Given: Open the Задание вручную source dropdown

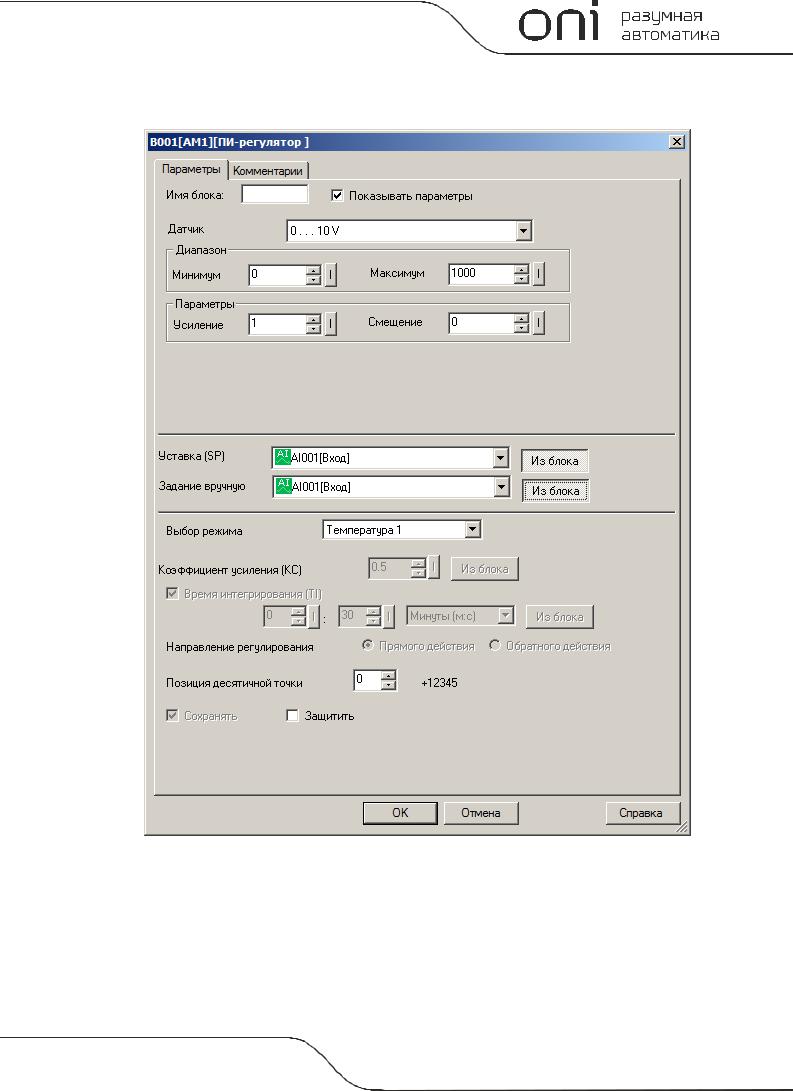Looking at the screenshot, I should [502, 487].
